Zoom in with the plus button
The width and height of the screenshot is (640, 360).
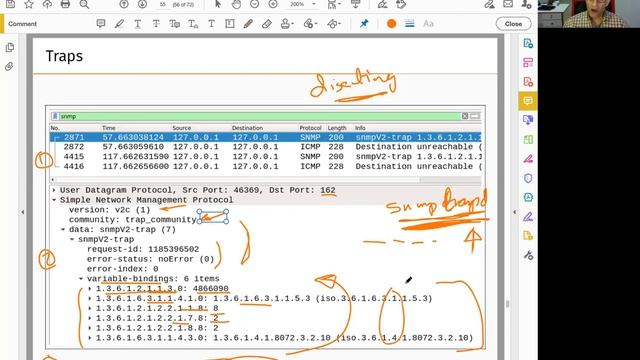coord(273,4)
